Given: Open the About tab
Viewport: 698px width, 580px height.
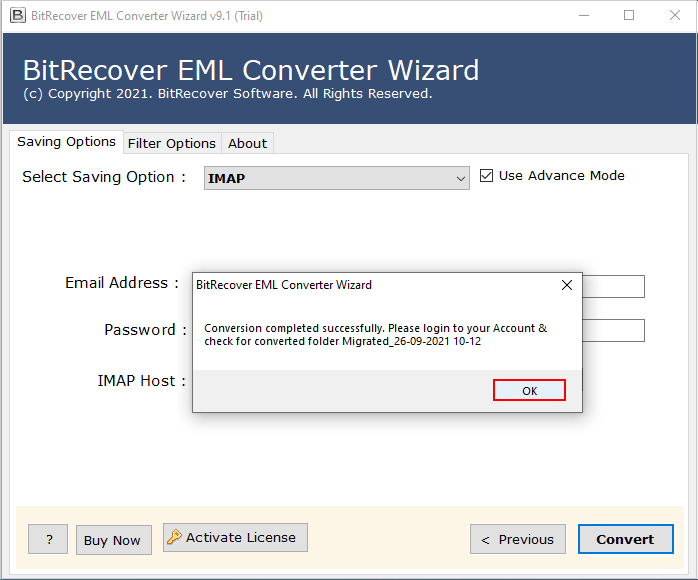Looking at the screenshot, I should pos(248,143).
